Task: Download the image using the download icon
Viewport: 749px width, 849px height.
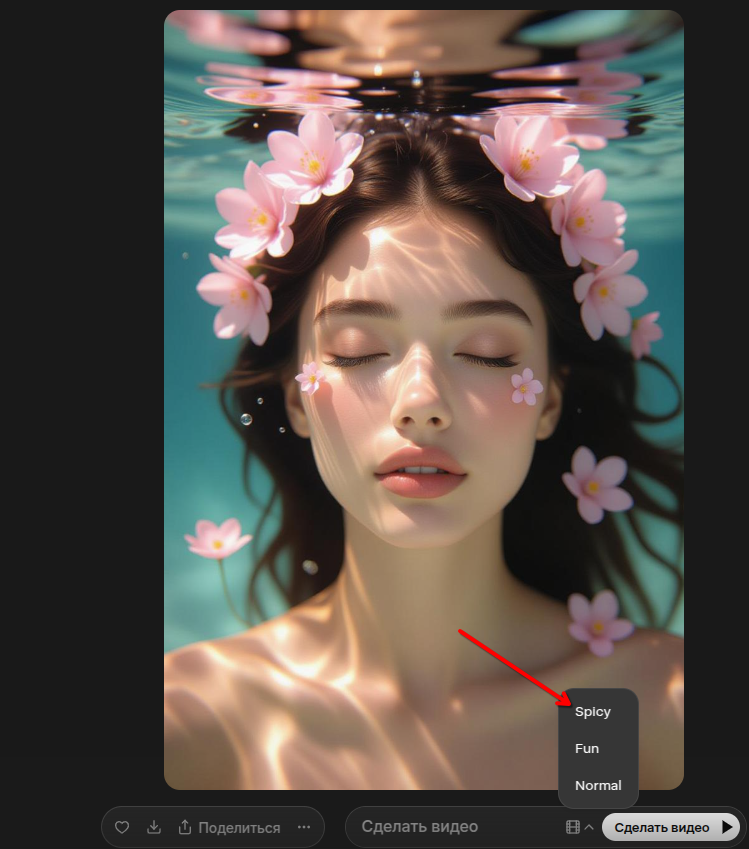Action: pos(154,827)
